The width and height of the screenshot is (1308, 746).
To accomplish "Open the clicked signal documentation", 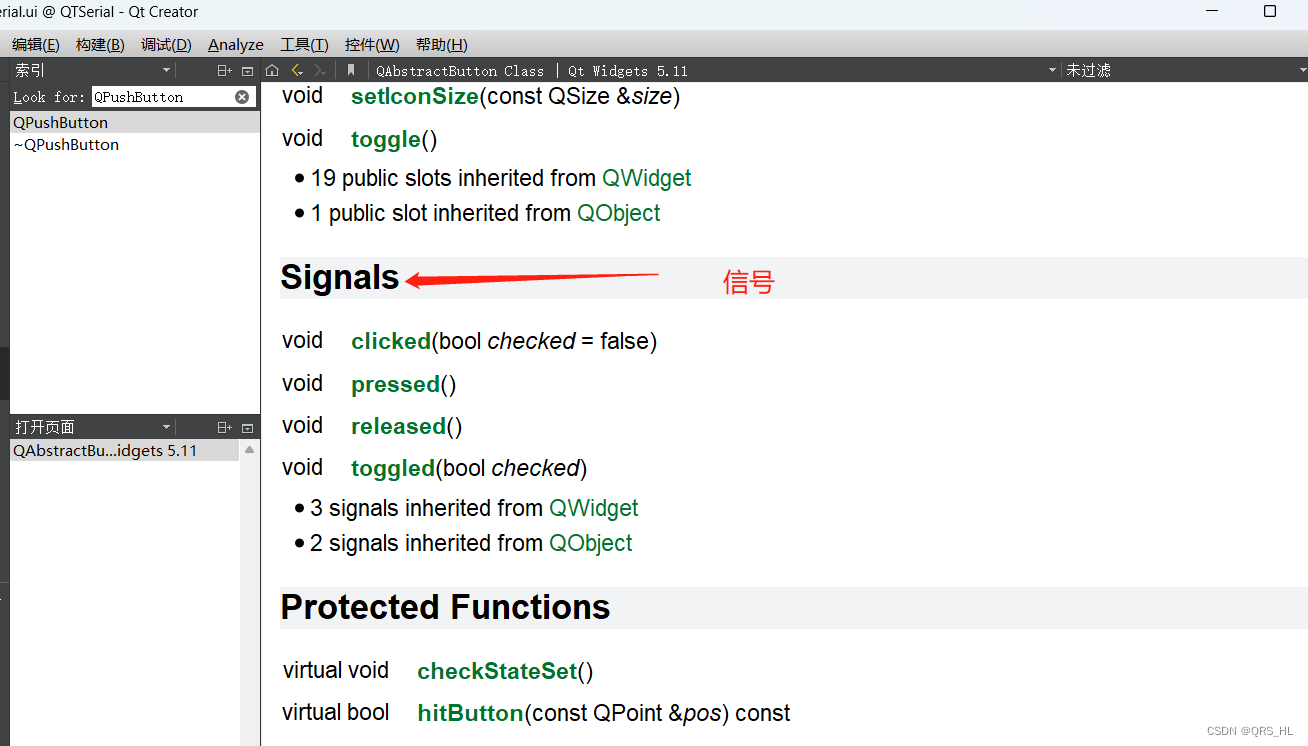I will pos(391,341).
